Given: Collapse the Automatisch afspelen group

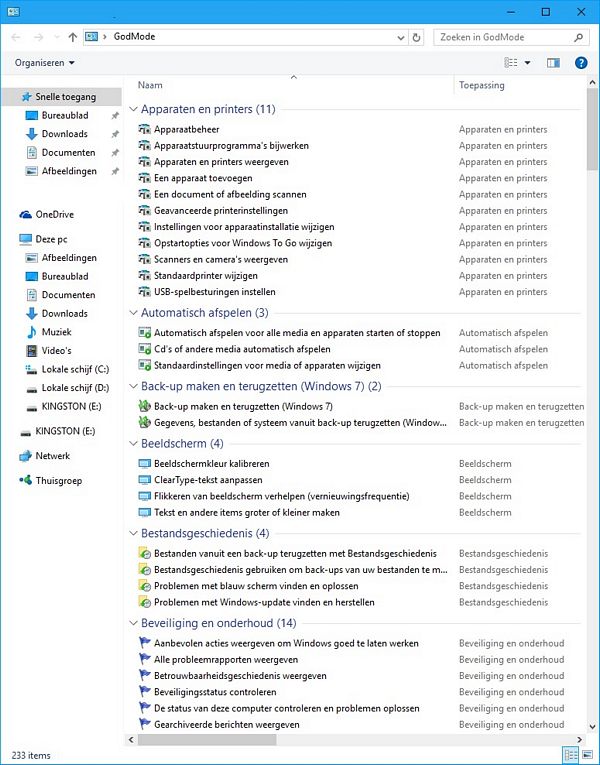Looking at the screenshot, I should click(x=133, y=313).
